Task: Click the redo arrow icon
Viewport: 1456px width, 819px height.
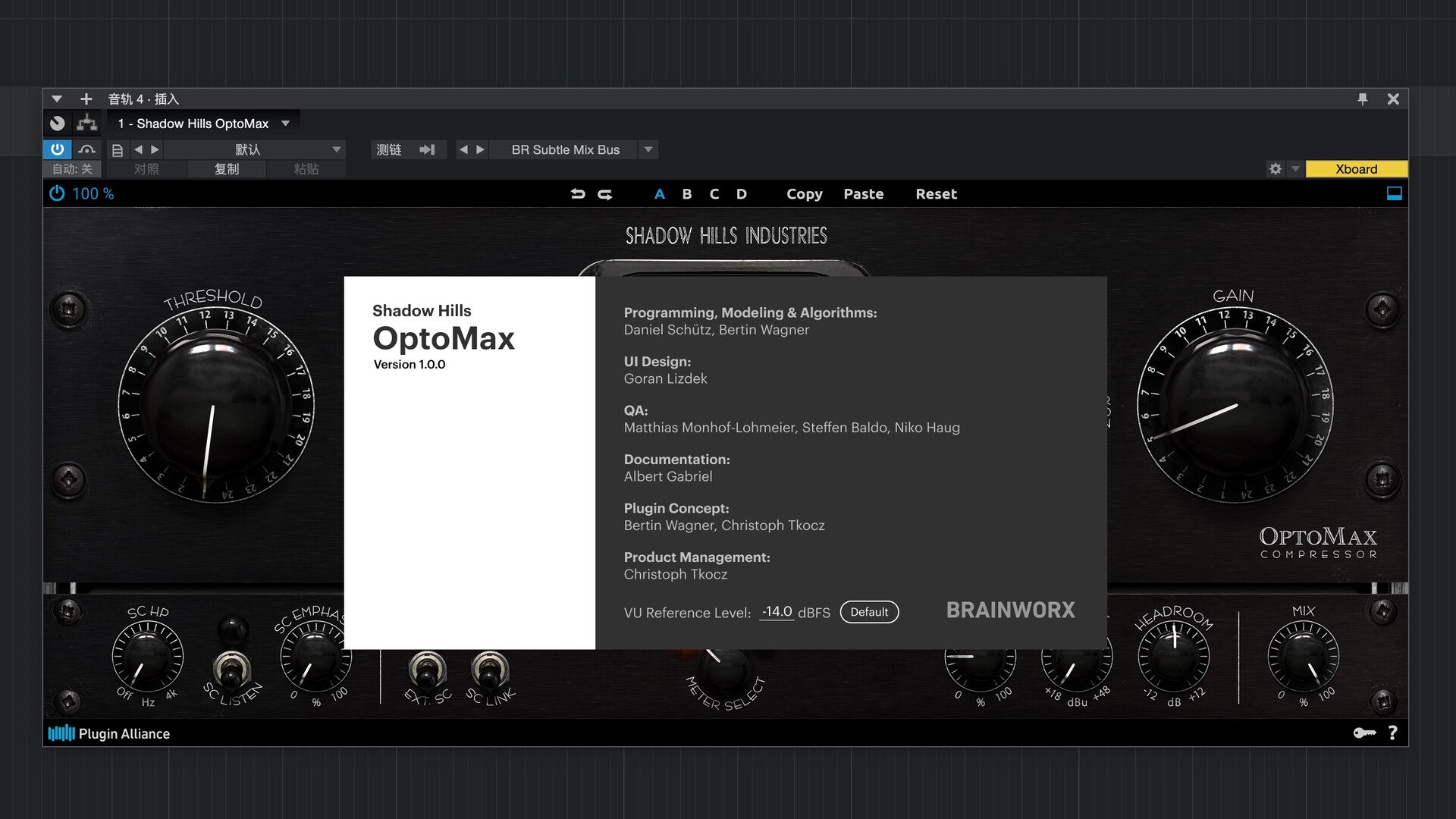Action: click(605, 194)
